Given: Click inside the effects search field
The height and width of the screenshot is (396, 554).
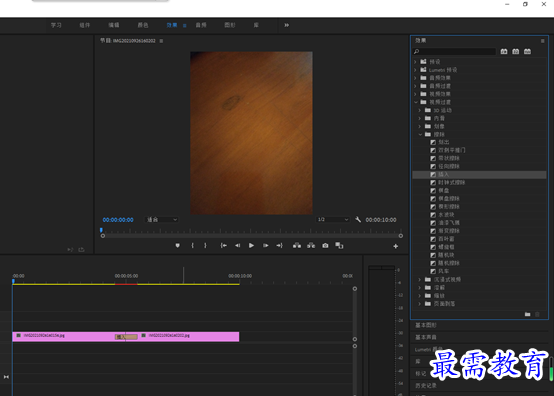Looking at the screenshot, I should tap(454, 52).
